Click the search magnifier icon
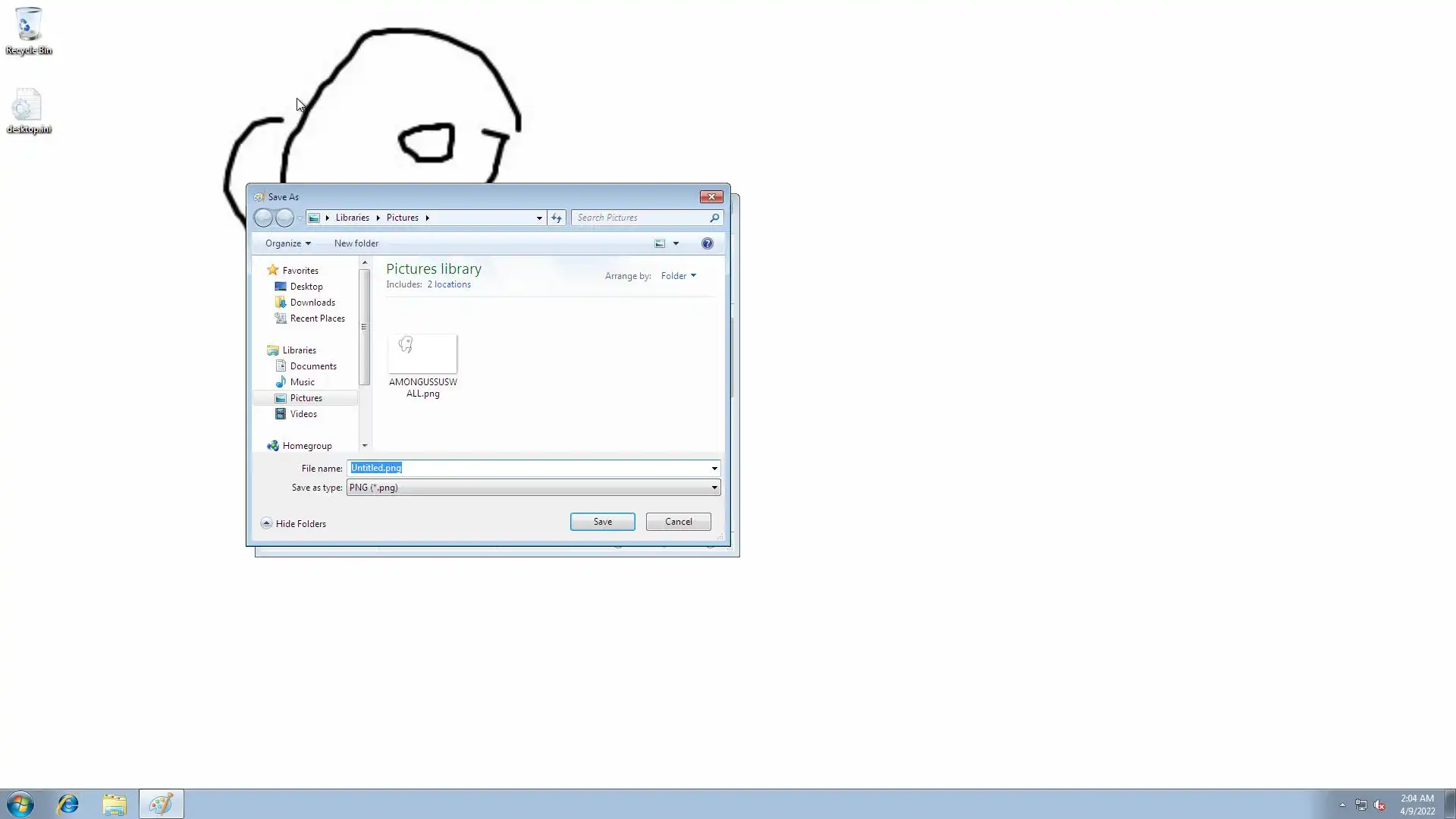Screen dimensions: 1456x819 (x=714, y=218)
